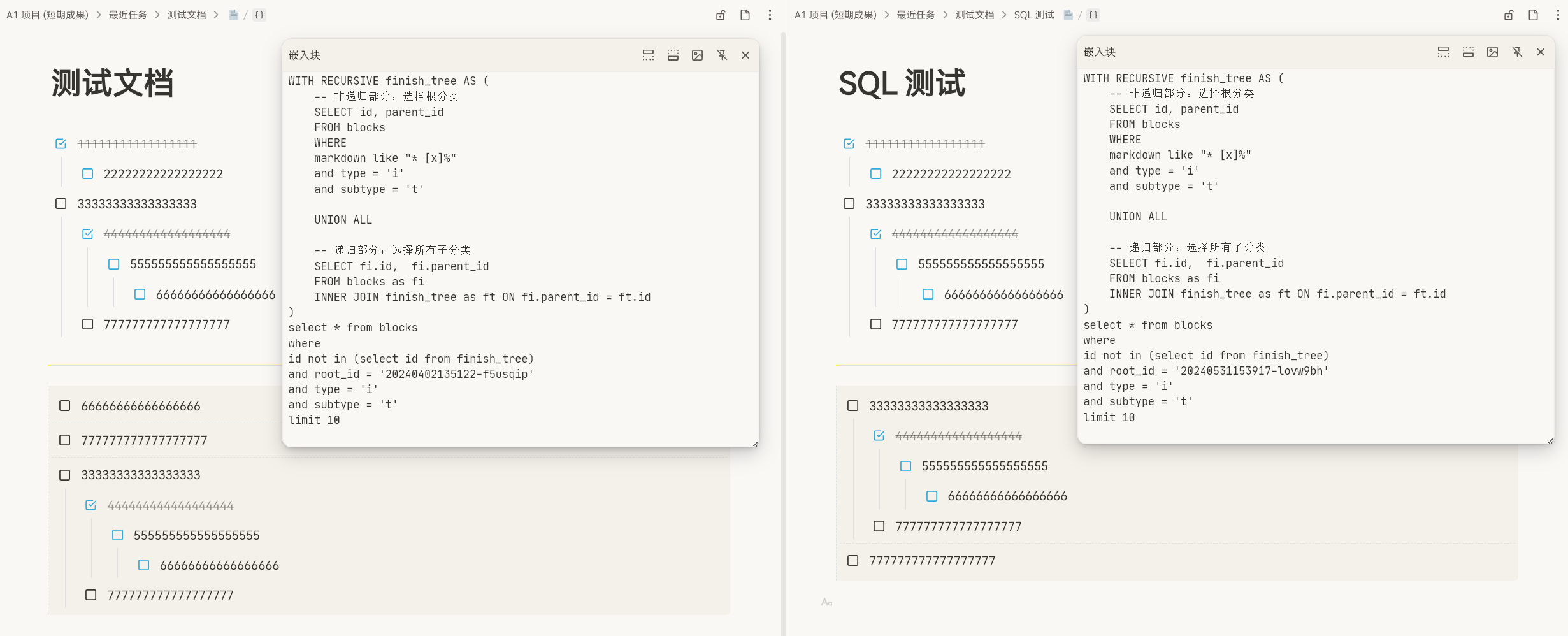Click 测试文档 breadcrumb in the SQL 测试 pane
The image size is (1568, 636).
coord(974,15)
